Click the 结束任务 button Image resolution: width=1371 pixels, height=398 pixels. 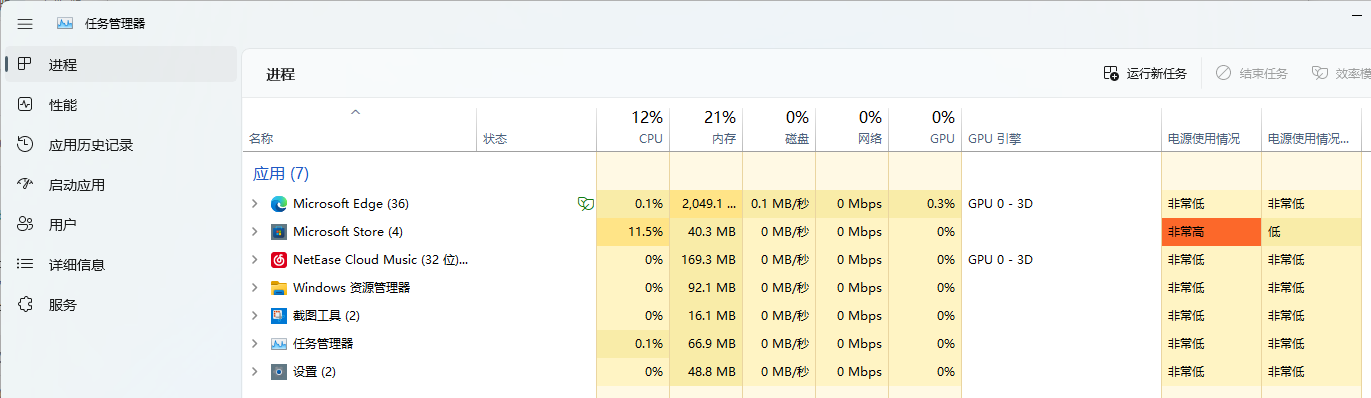click(1252, 73)
